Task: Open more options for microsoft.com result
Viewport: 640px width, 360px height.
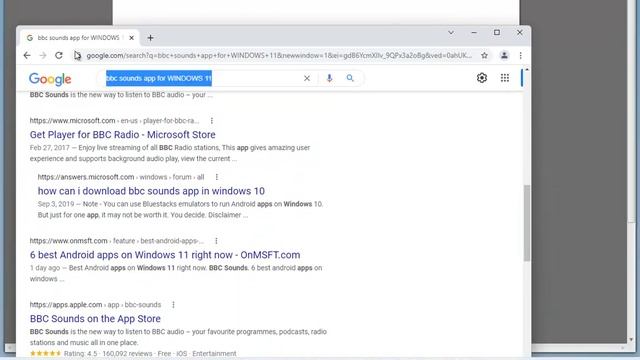Action: (x=212, y=121)
